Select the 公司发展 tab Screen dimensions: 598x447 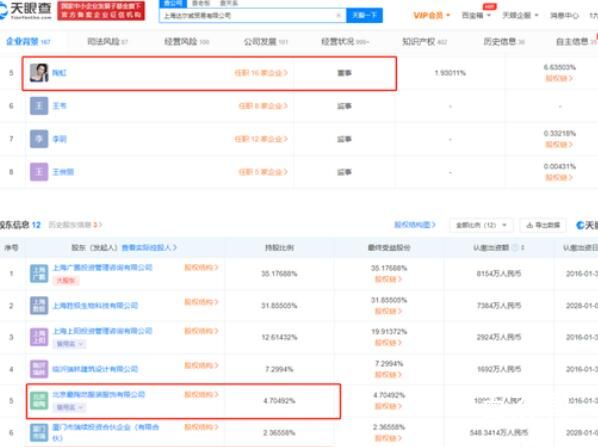[x=265, y=42]
